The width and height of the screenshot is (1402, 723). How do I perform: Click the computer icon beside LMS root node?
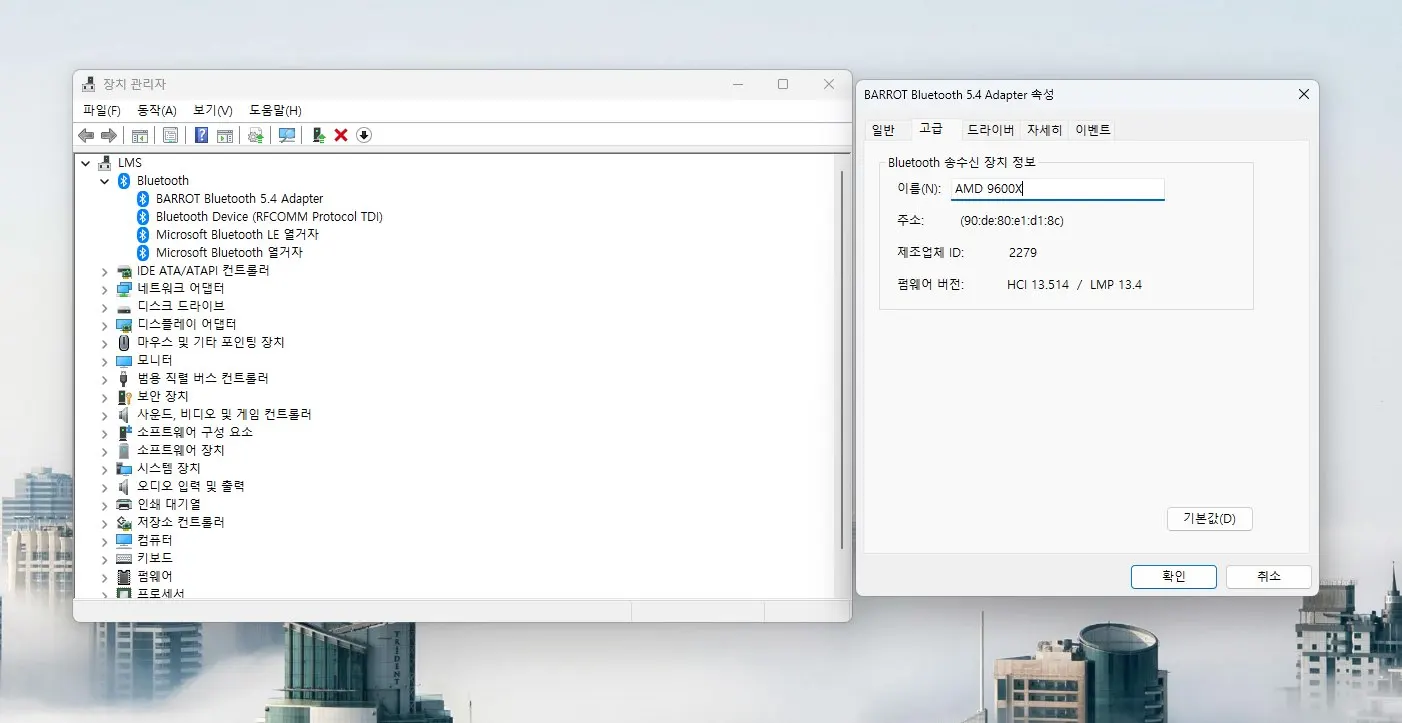point(105,162)
